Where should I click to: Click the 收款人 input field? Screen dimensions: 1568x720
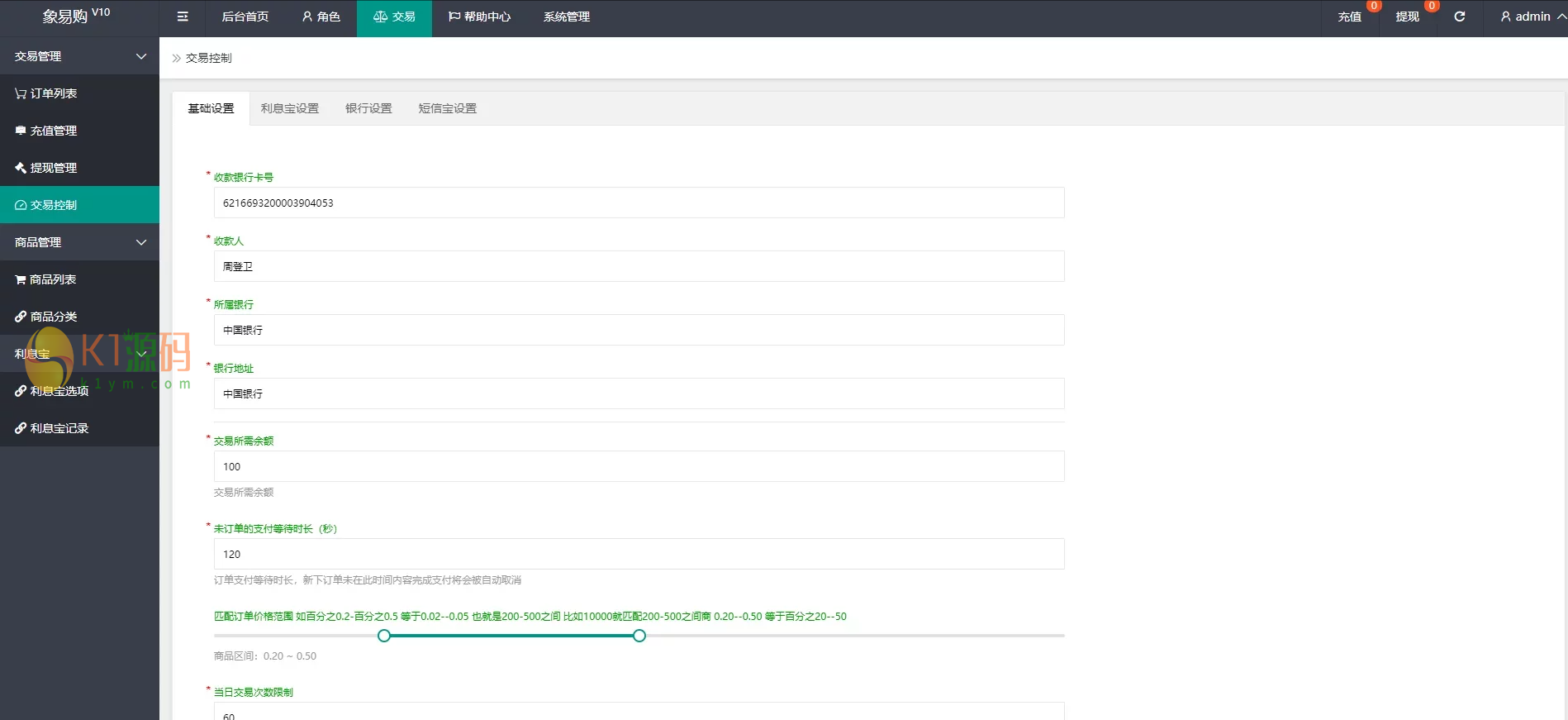point(639,266)
